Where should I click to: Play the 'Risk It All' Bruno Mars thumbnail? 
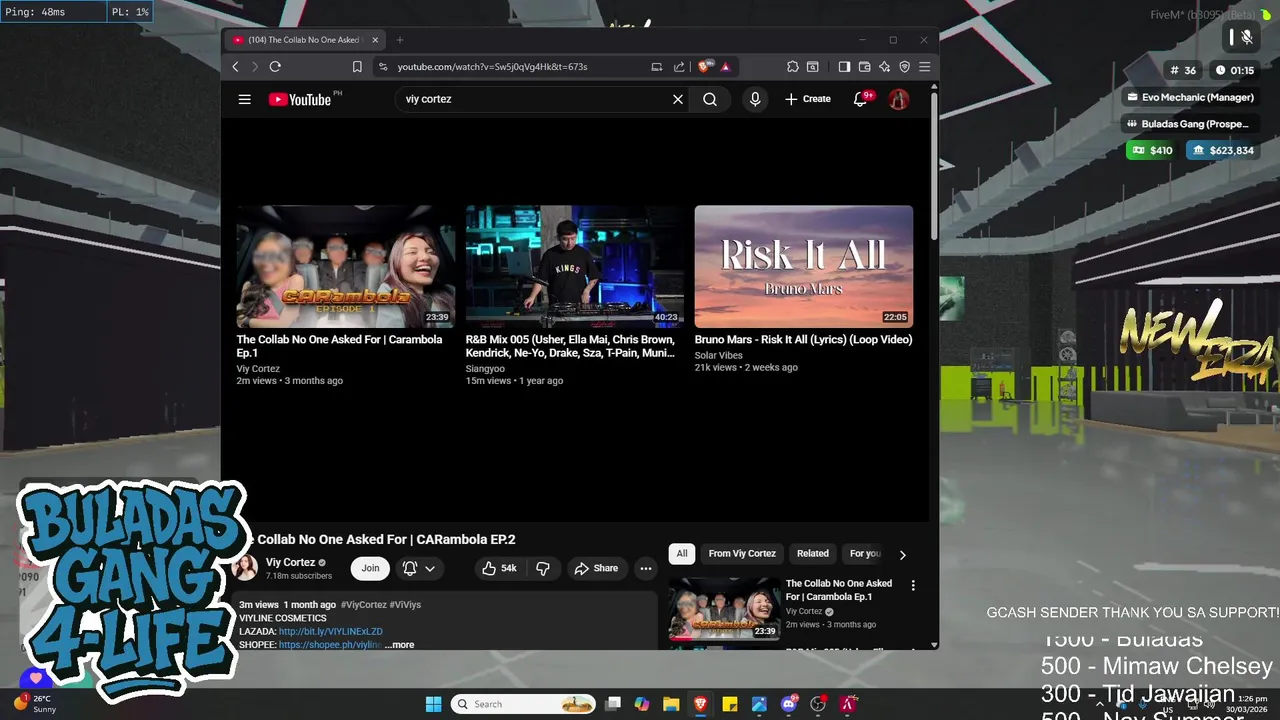[x=804, y=267]
